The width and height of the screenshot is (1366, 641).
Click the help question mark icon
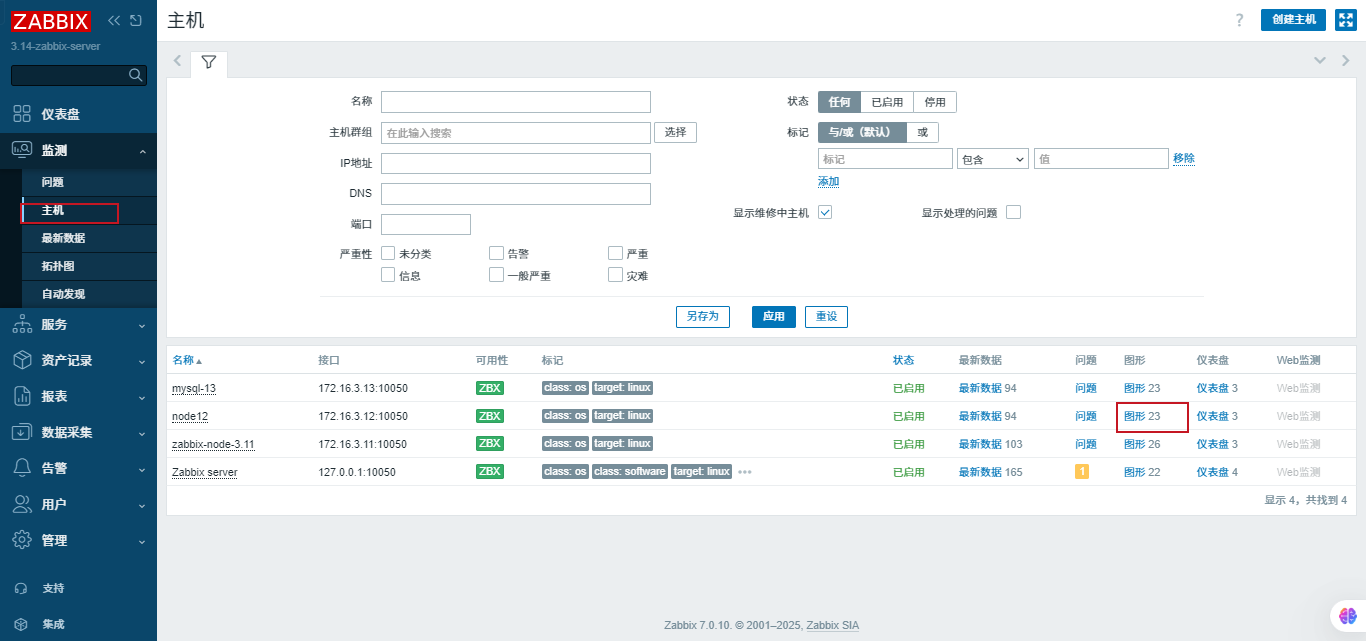point(1239,20)
